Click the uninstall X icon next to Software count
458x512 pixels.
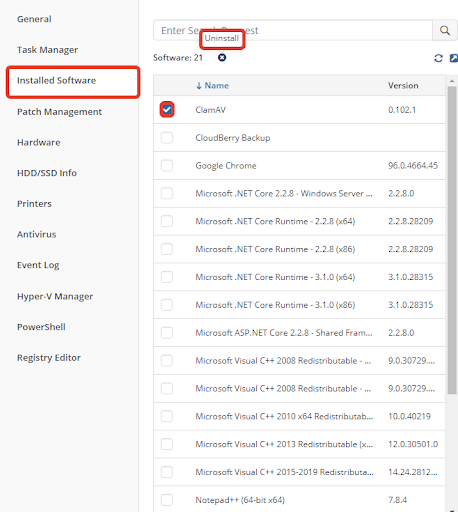222,58
